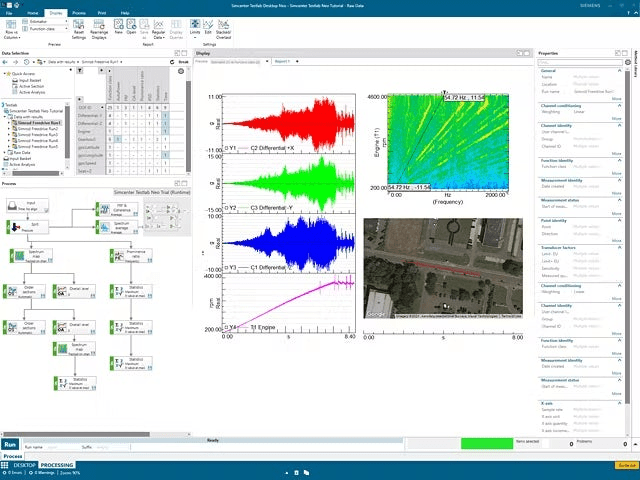The image size is (640, 480).
Task: Expand the Raw Data tree node
Action: 4,151
